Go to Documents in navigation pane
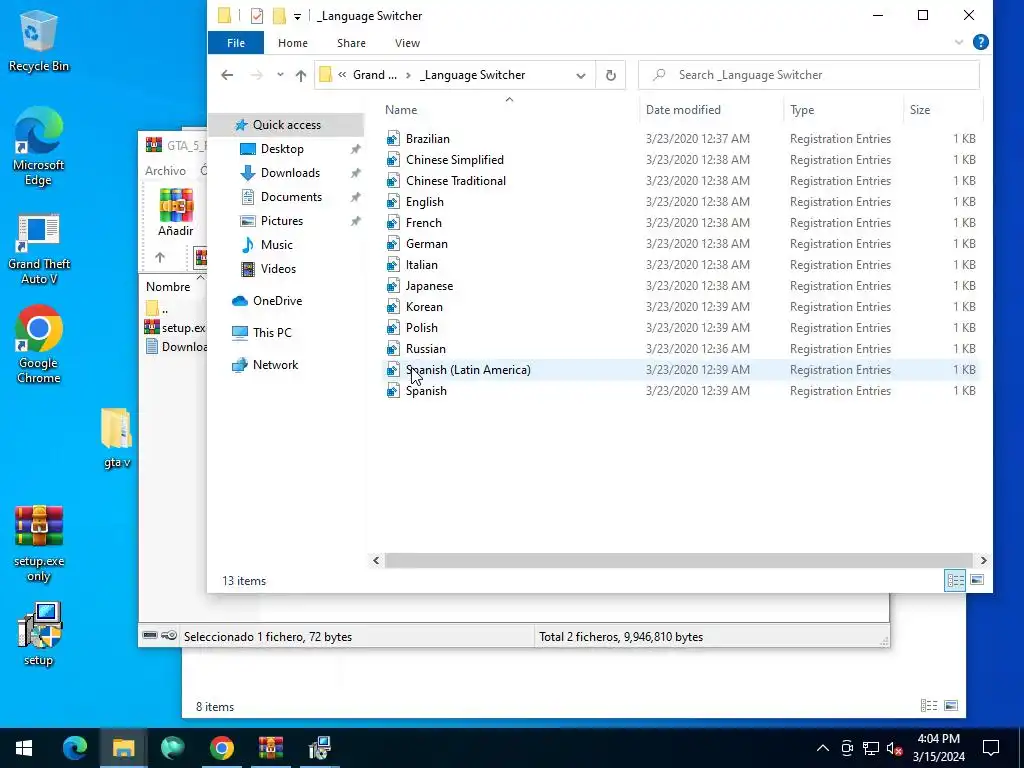This screenshot has height=768, width=1024. [x=291, y=197]
